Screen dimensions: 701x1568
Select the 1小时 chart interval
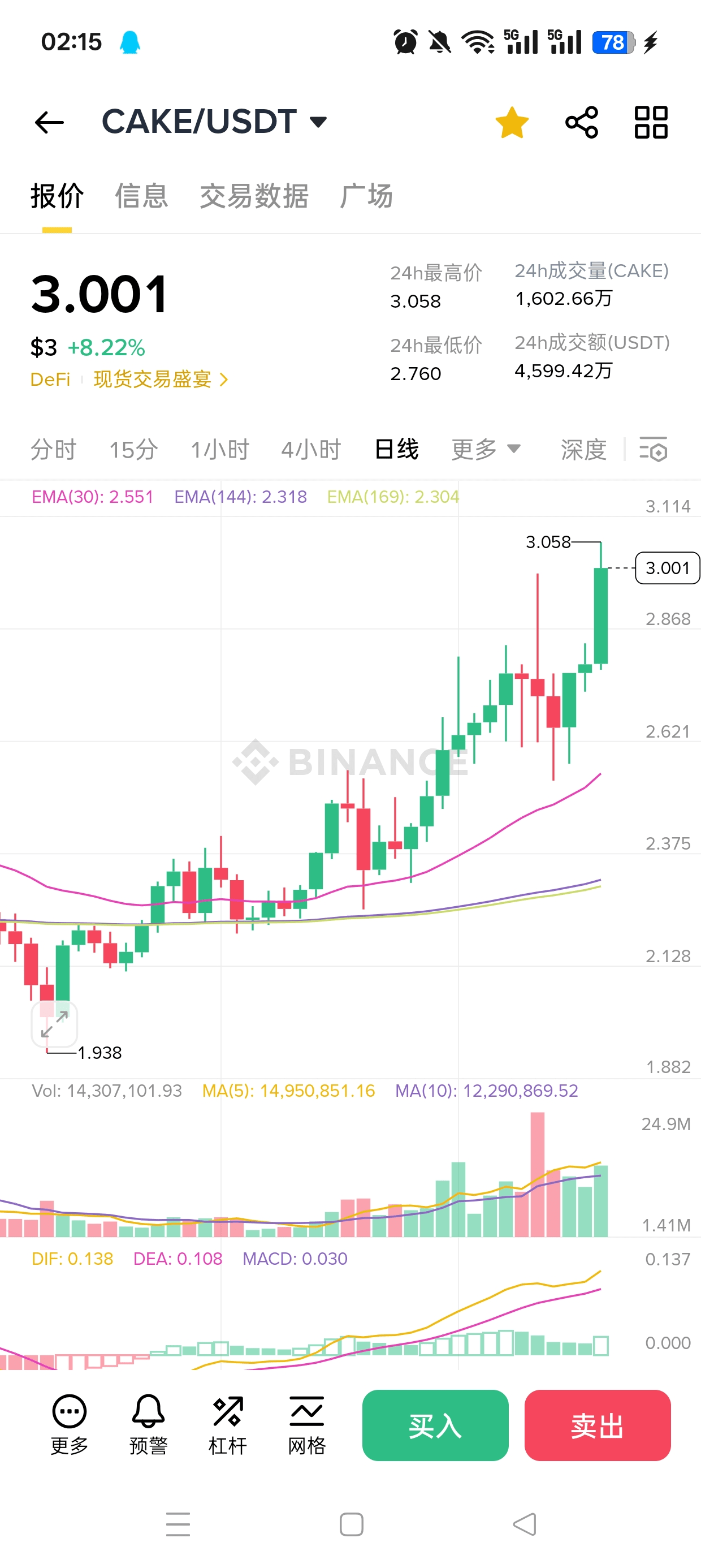click(x=220, y=450)
